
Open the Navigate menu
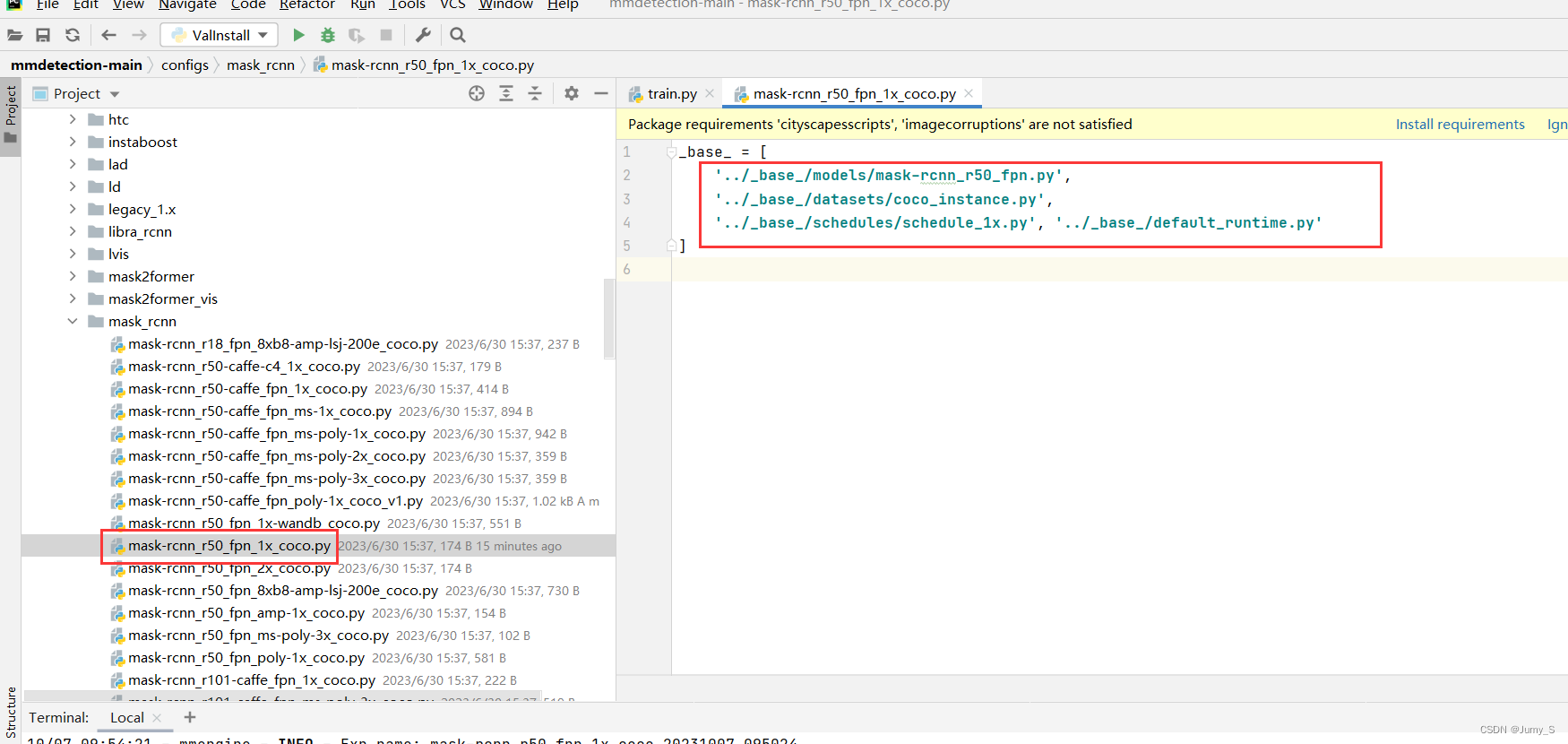[x=187, y=4]
